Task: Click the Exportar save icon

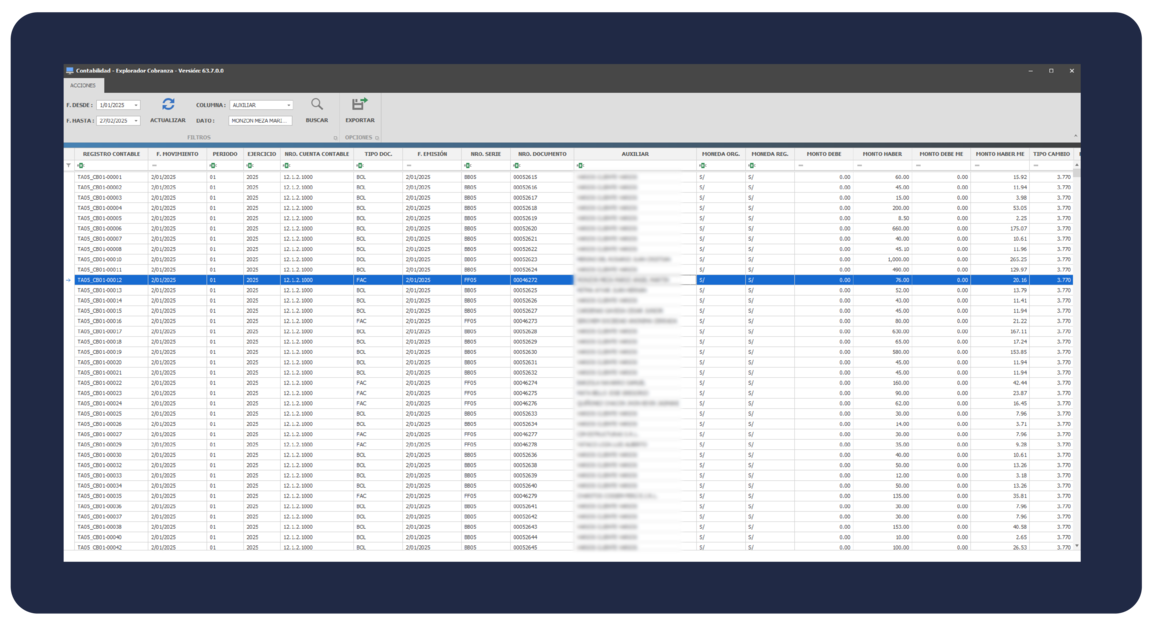Action: (359, 104)
